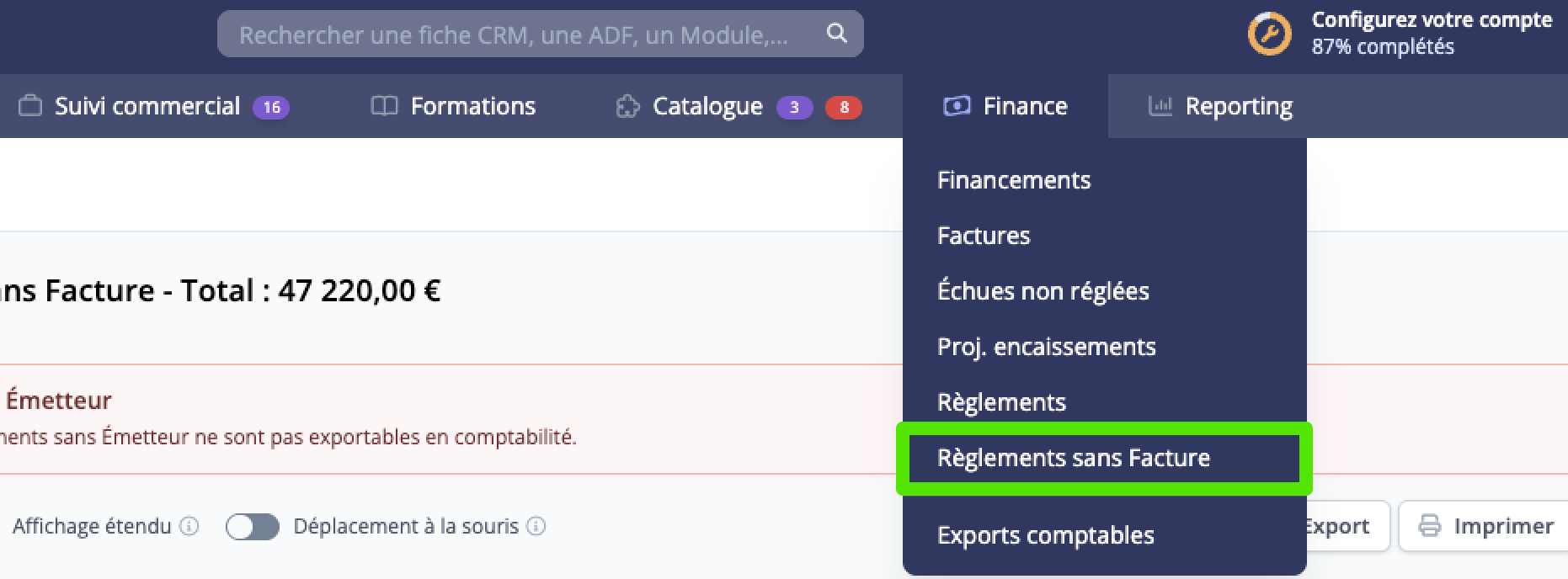Choose Échues non réglées menu item

(1043, 291)
